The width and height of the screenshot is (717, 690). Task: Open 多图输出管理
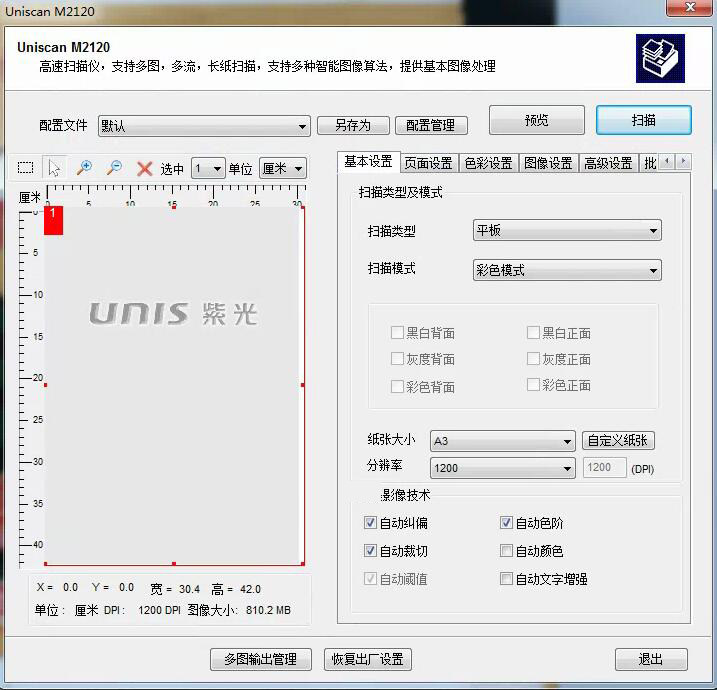(x=261, y=659)
